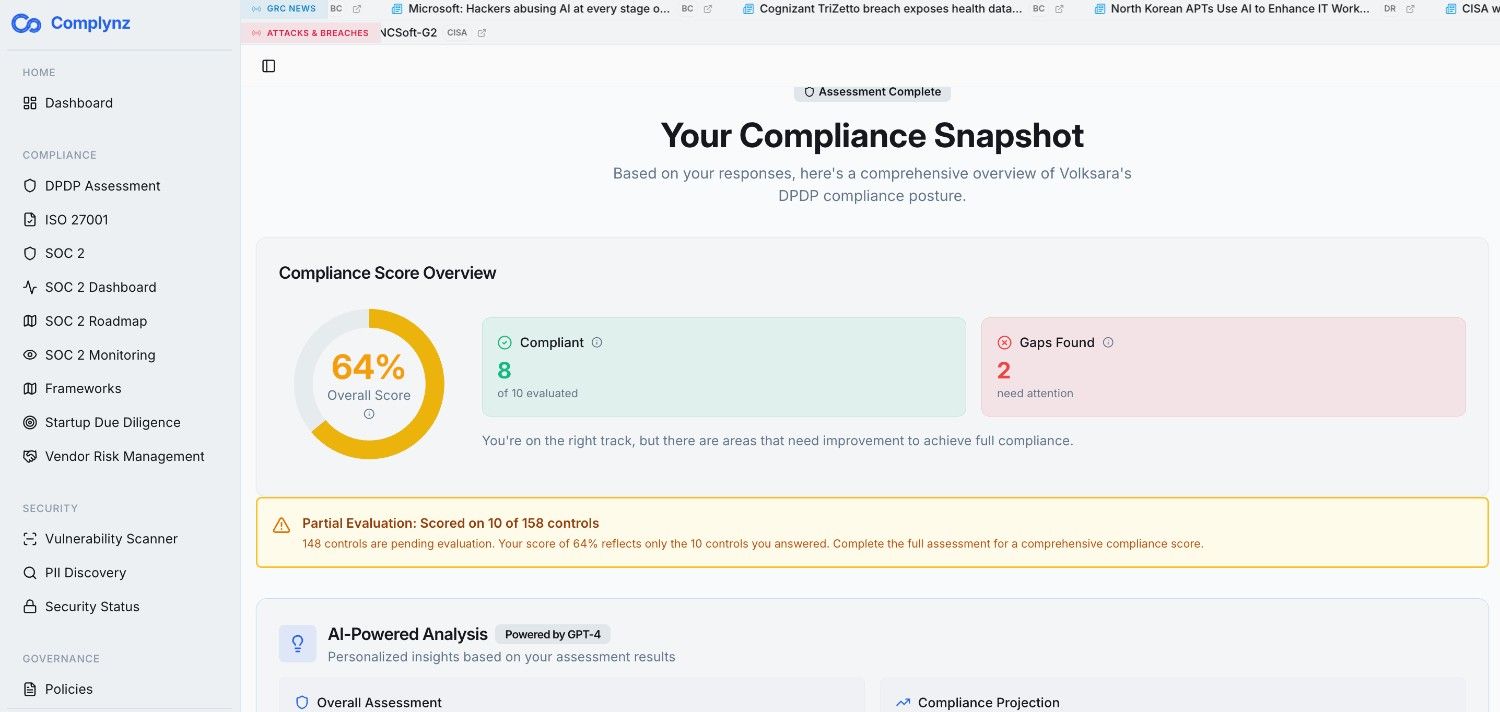Open the SOC 2 Roadmap page

[96, 321]
